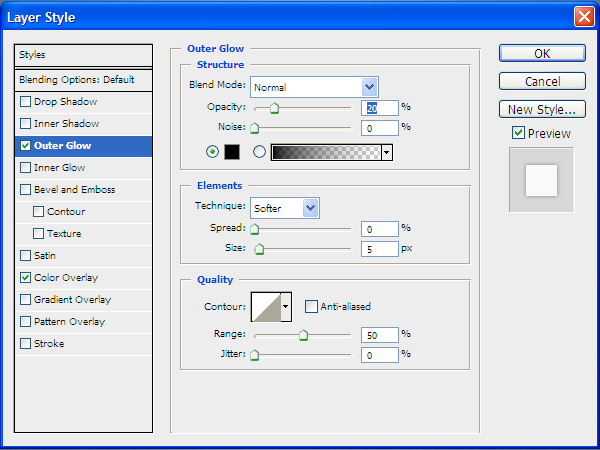Click the Jitter slider handle
The image size is (600, 450).
254,355
